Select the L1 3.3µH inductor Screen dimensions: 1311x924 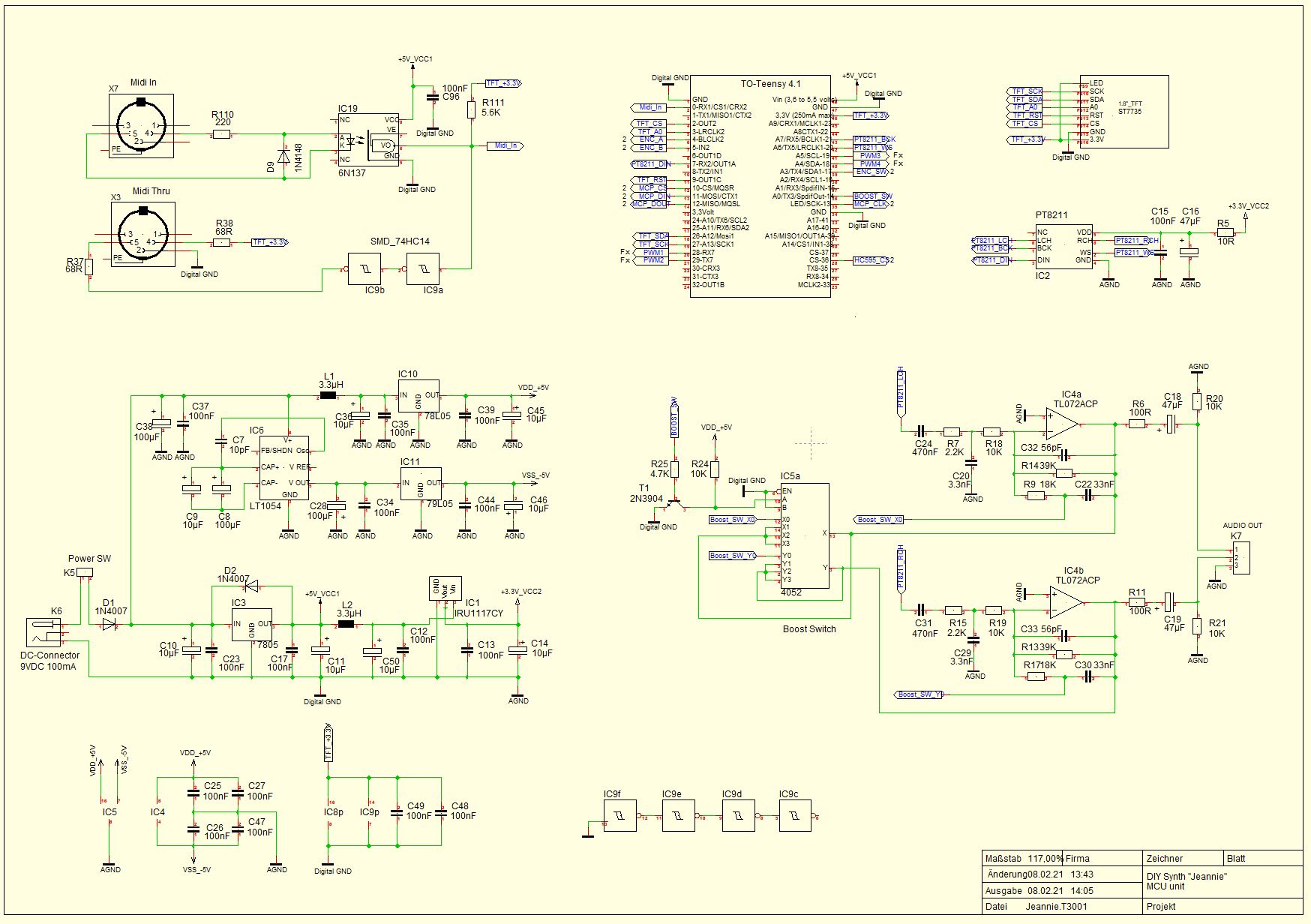click(328, 395)
